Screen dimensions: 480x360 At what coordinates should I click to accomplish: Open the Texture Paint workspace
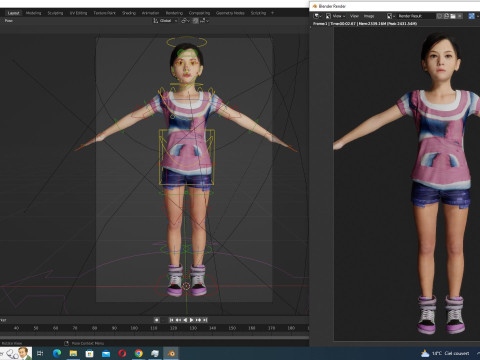pos(104,13)
